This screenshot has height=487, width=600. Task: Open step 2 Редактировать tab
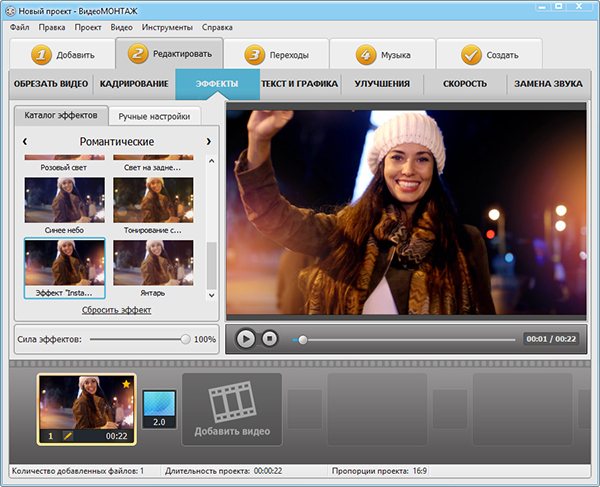170,54
